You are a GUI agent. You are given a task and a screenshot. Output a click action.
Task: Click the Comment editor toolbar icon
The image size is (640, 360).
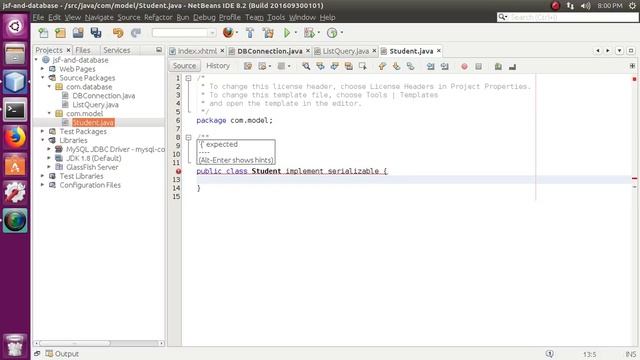point(498,66)
